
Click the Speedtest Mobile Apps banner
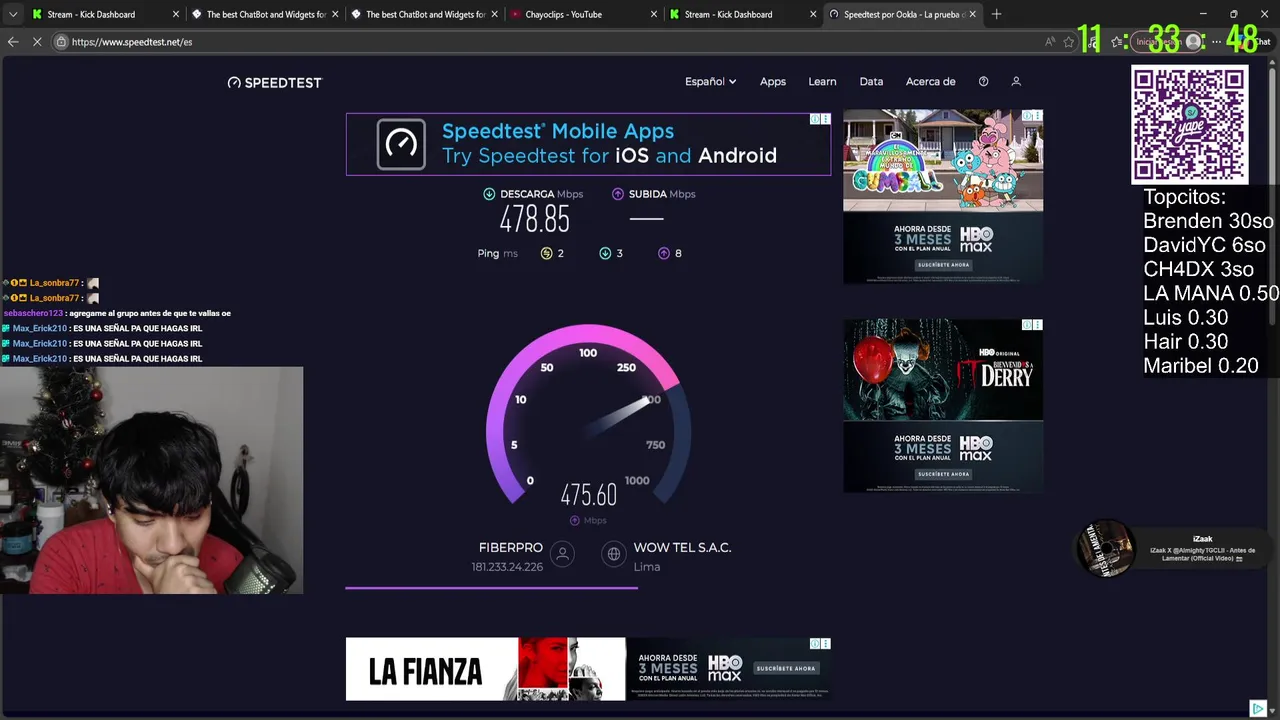click(588, 144)
